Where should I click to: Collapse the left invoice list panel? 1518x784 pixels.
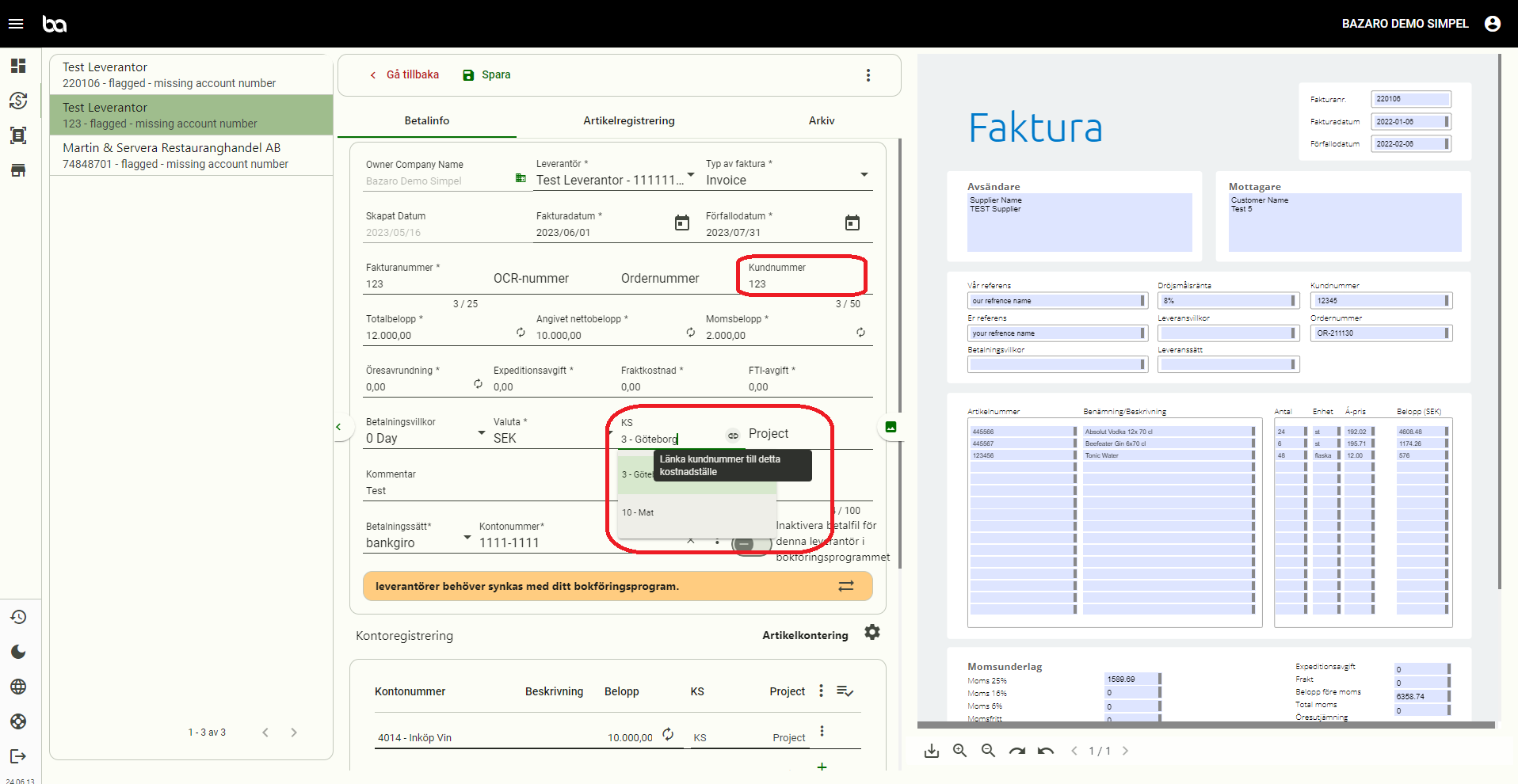tap(339, 427)
